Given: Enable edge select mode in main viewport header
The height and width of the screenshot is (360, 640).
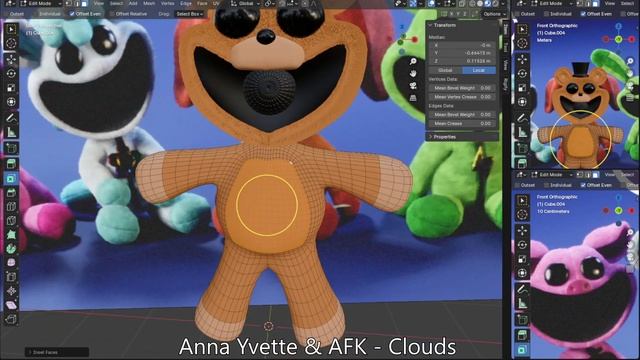Looking at the screenshot, I should pyautogui.click(x=77, y=4).
